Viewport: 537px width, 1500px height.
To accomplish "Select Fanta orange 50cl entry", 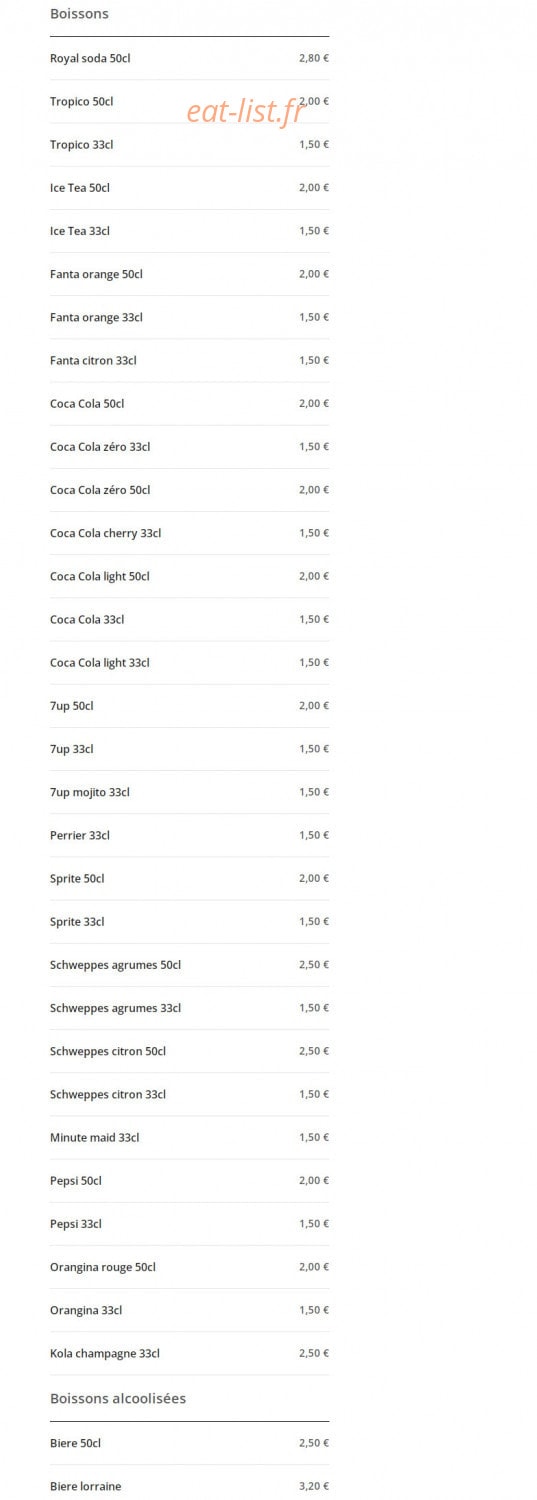I will [189, 274].
